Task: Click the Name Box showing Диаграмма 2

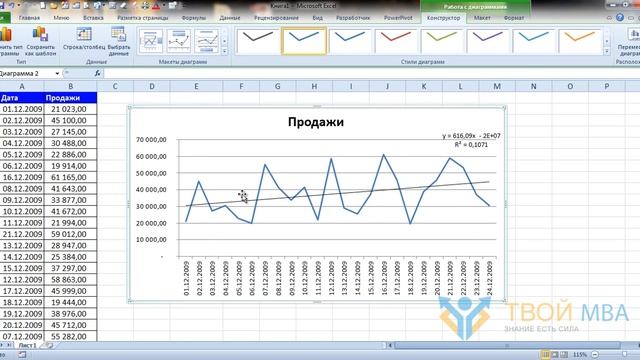Action: [27, 73]
